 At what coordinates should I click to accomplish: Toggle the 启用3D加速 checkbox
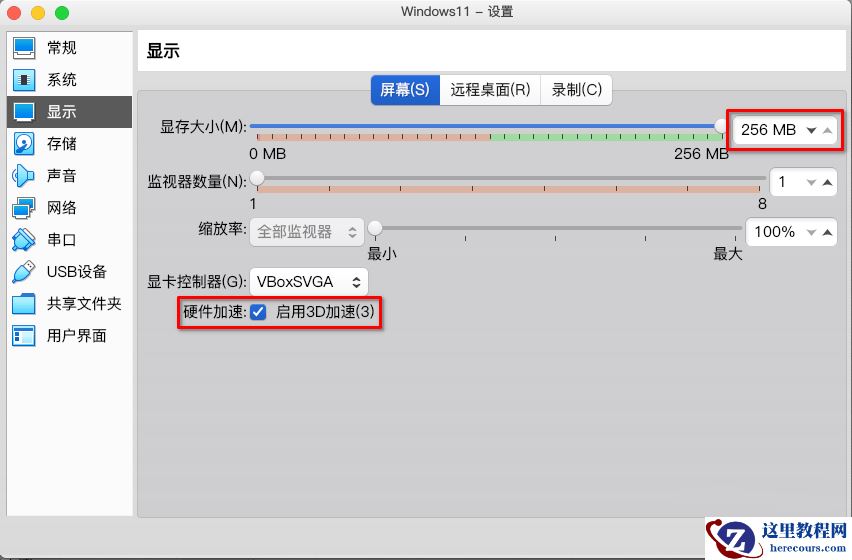pos(258,312)
